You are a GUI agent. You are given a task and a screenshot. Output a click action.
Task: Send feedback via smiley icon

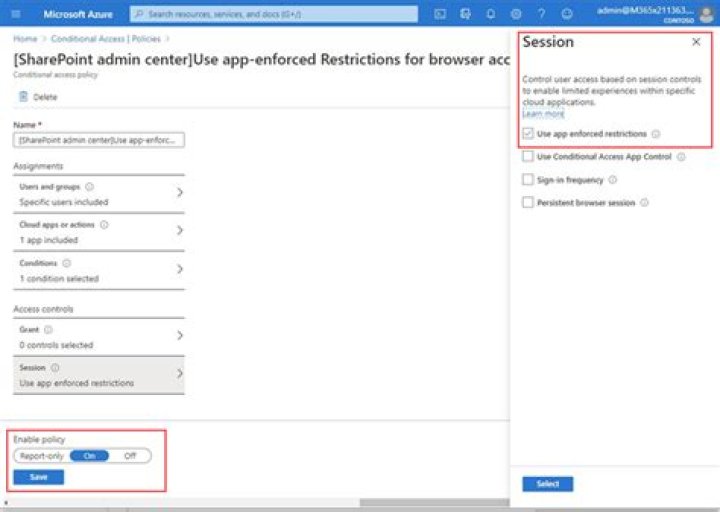(x=567, y=14)
